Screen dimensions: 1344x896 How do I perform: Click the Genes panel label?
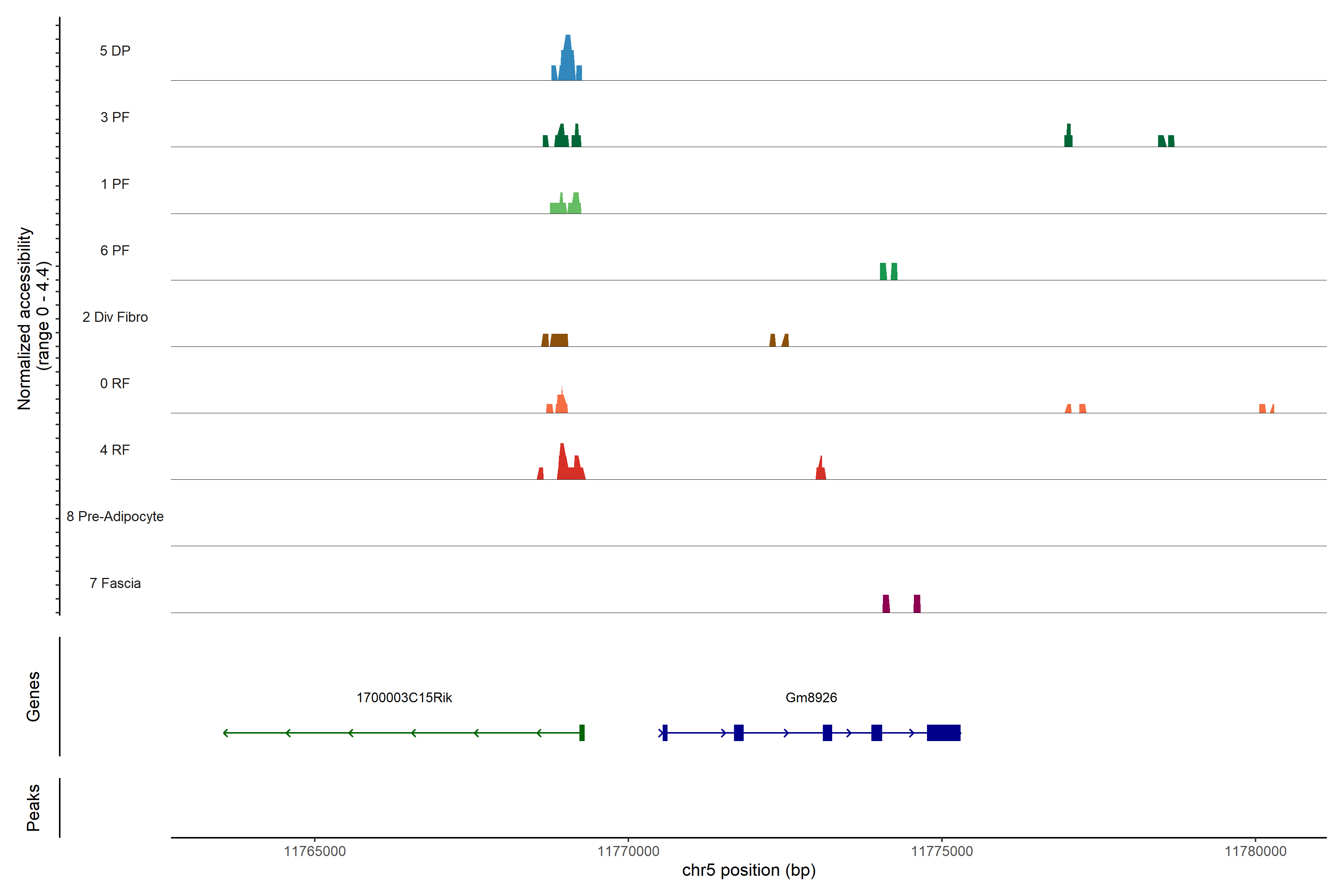coord(33,696)
